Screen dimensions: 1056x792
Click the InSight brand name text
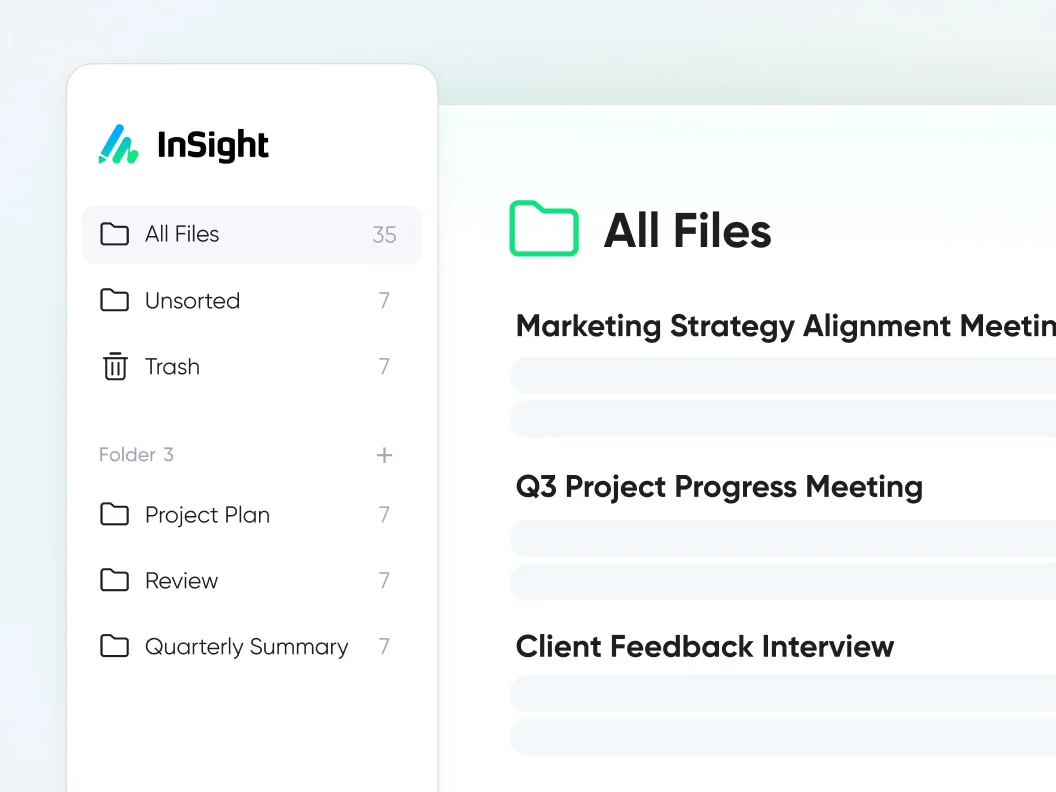tap(213, 146)
